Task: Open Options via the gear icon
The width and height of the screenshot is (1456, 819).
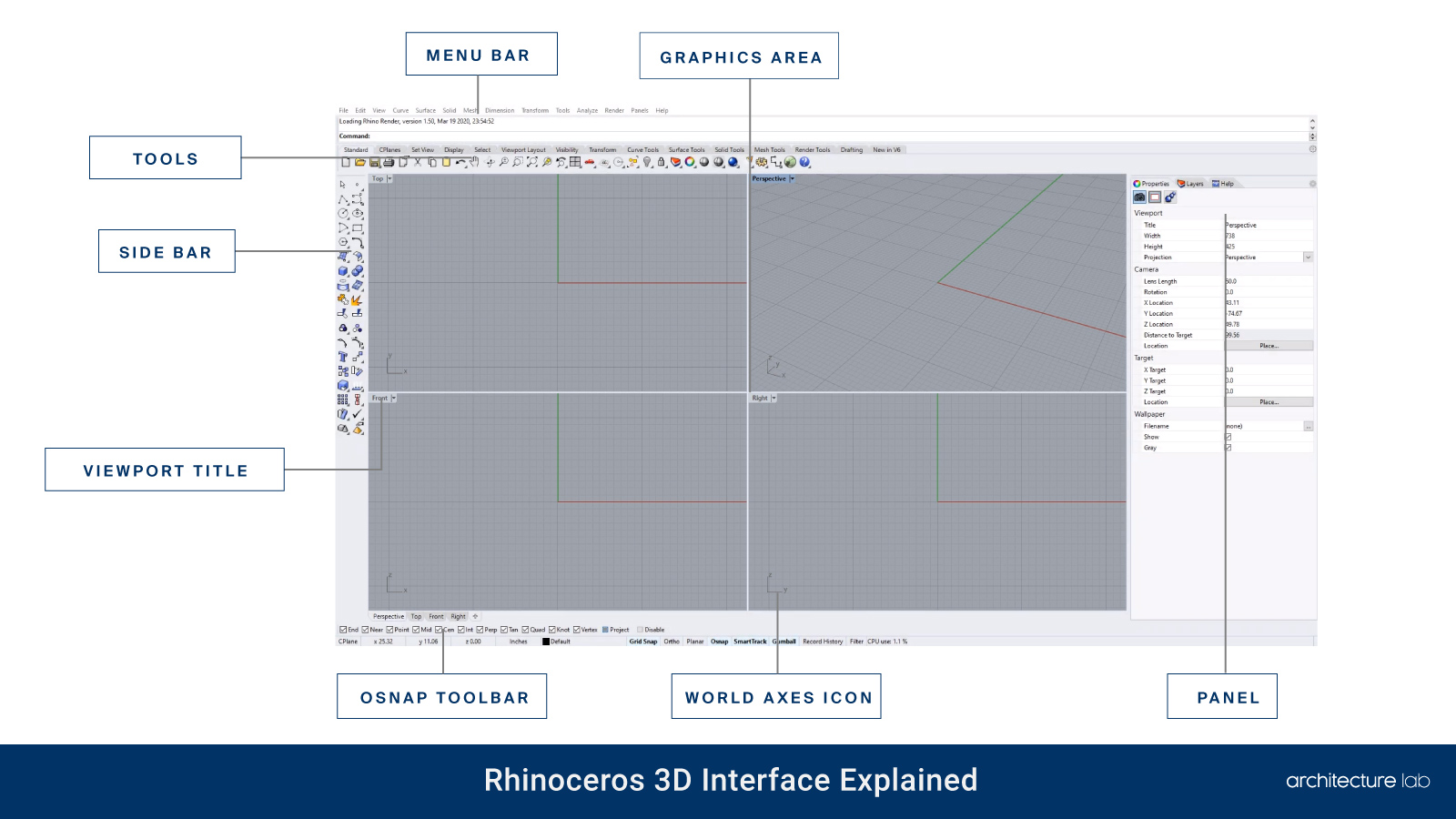Action: pyautogui.click(x=761, y=163)
